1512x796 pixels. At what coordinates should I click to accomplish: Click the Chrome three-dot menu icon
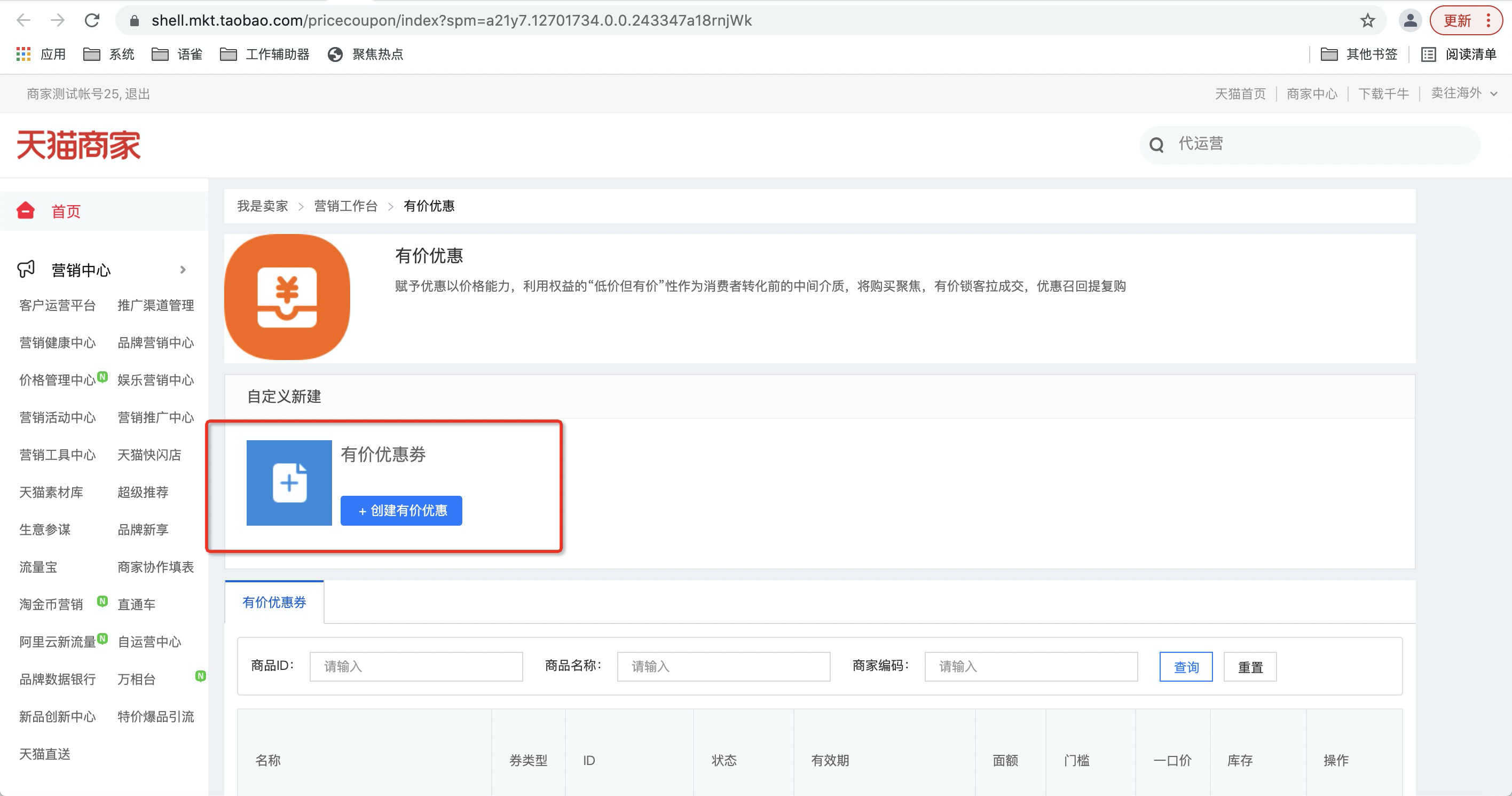point(1488,21)
